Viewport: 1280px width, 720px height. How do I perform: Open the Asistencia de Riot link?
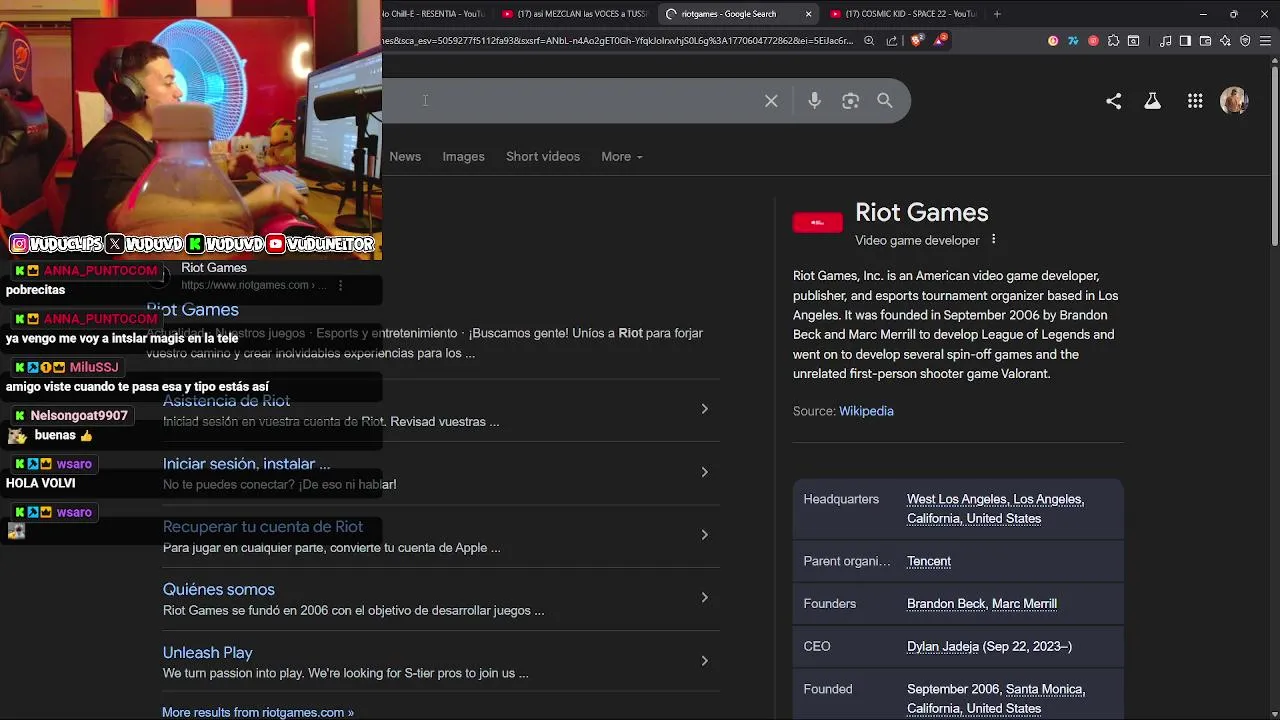226,401
